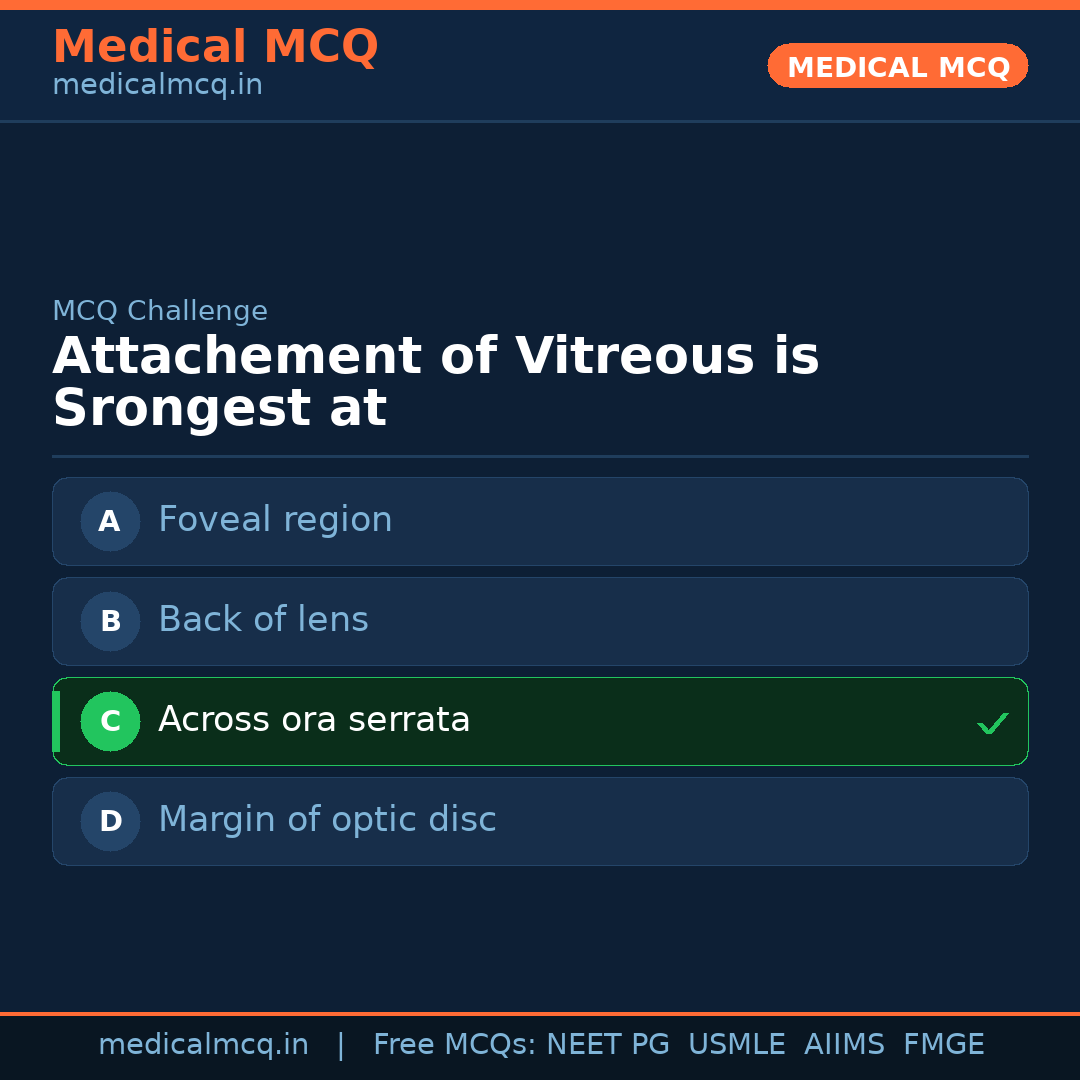Click the FMGE footer text
The image size is (1080, 1080).
(943, 1045)
